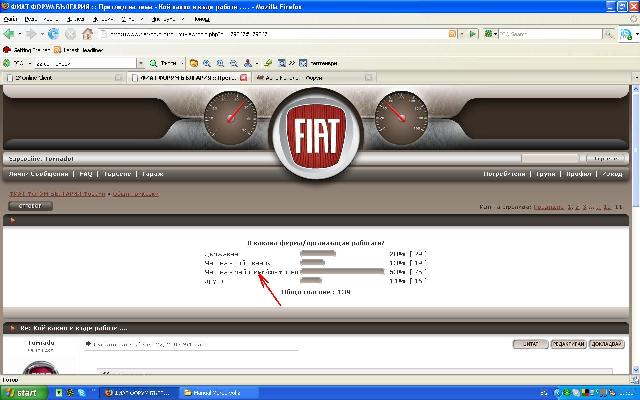Click the Reload page icon

[x=55, y=34]
